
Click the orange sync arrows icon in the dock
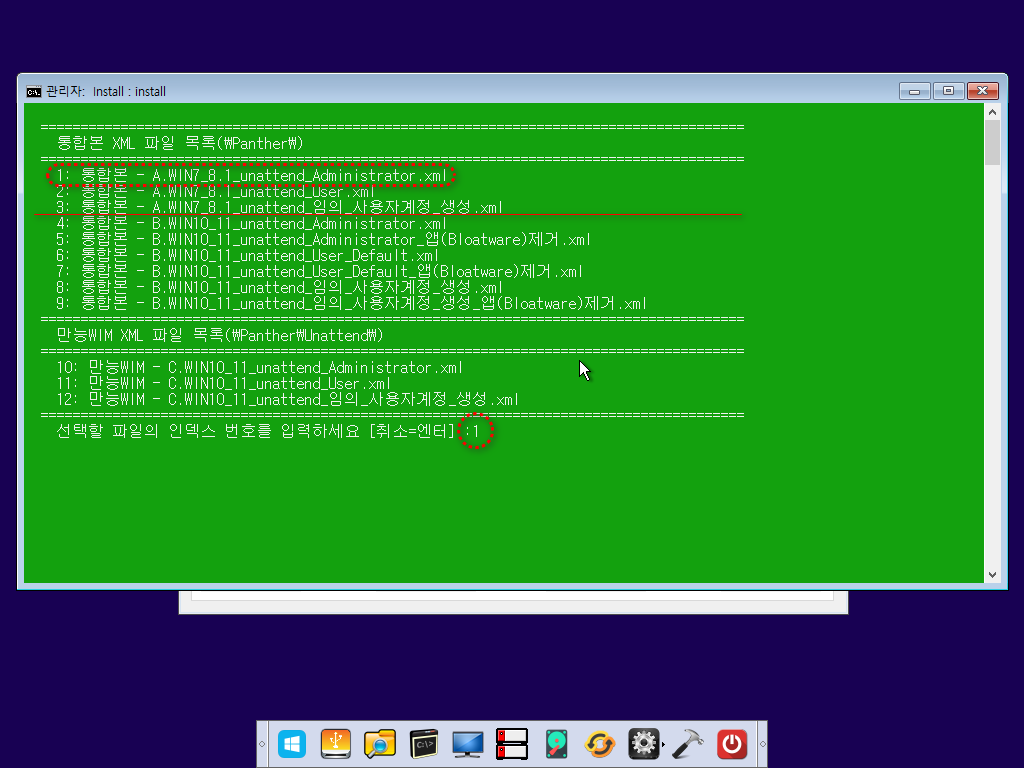tap(600, 744)
